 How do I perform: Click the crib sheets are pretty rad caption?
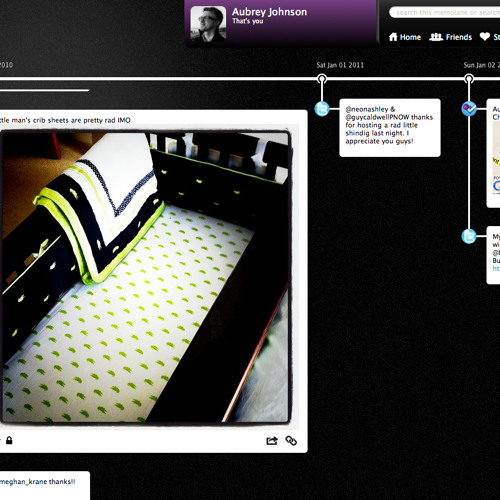(x=65, y=120)
